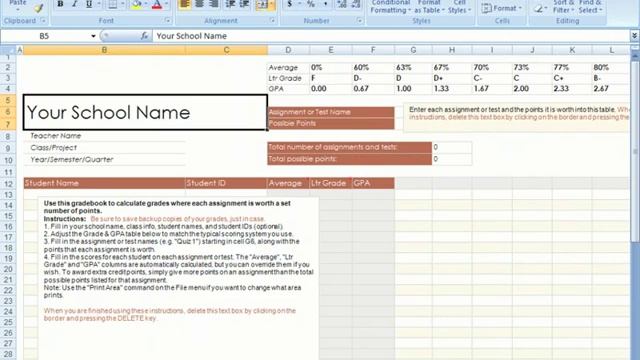
Task: Click the formula bar showing Your School Name
Action: pyautogui.click(x=391, y=36)
